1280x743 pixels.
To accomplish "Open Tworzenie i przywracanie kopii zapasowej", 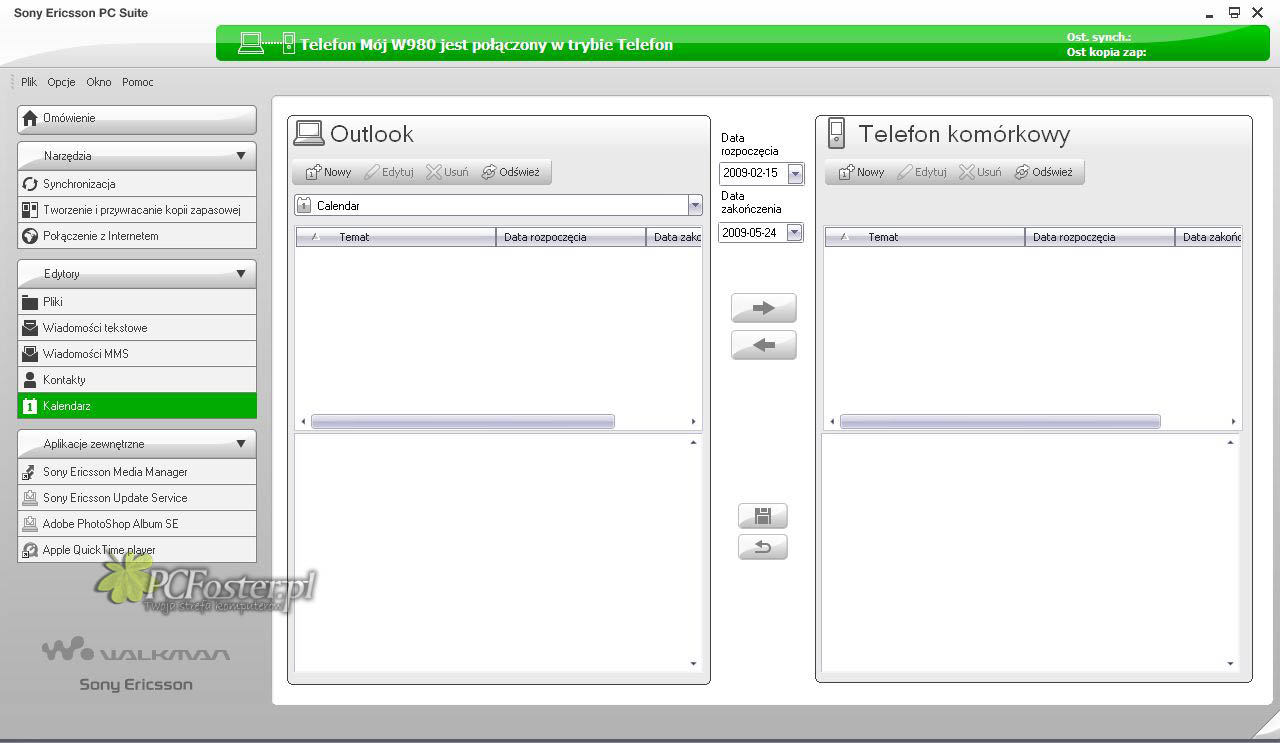I will pos(137,210).
